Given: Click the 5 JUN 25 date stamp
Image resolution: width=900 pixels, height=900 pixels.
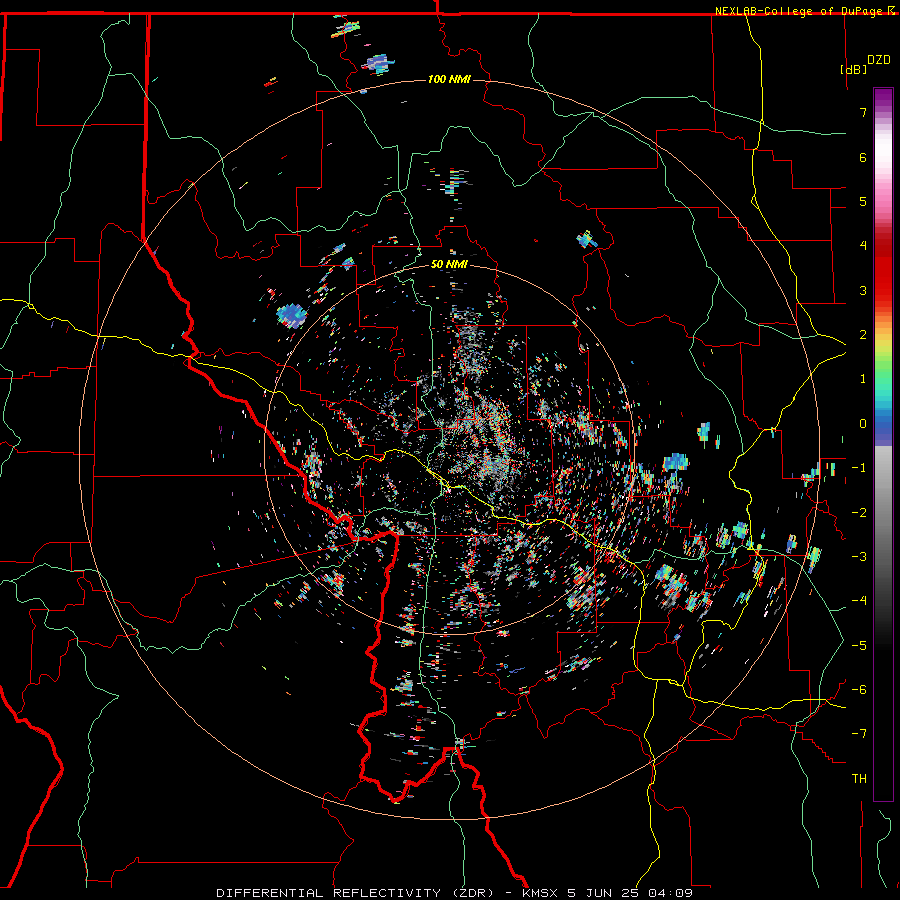Looking at the screenshot, I should pyautogui.click(x=604, y=893).
